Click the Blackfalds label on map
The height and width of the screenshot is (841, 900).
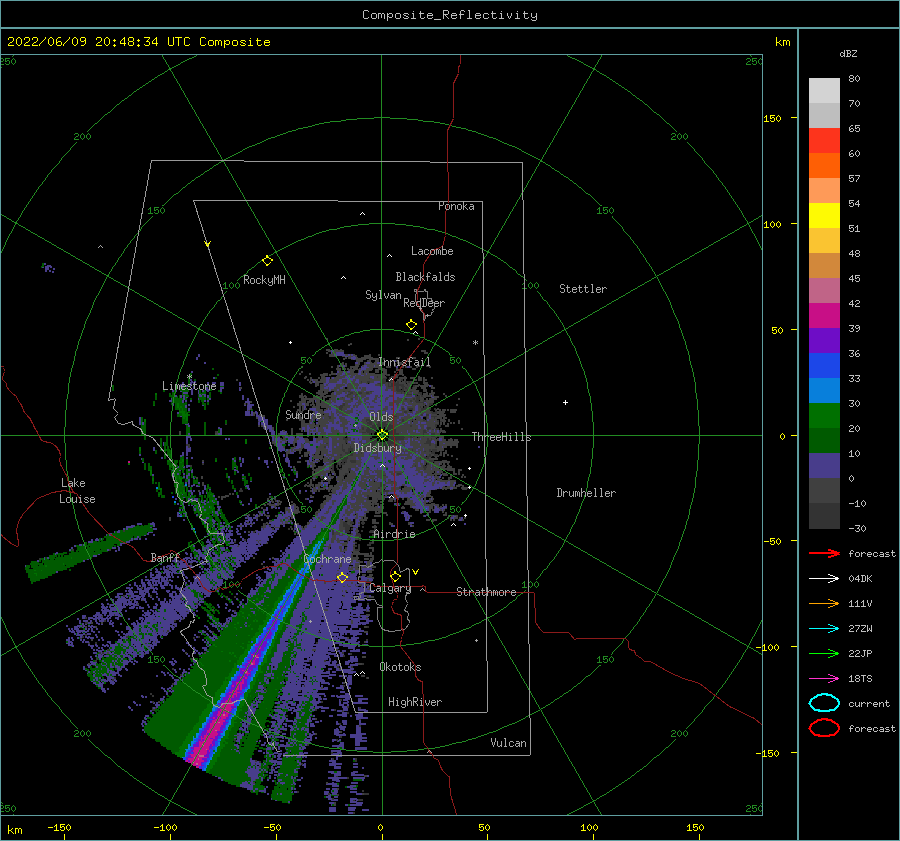click(425, 277)
